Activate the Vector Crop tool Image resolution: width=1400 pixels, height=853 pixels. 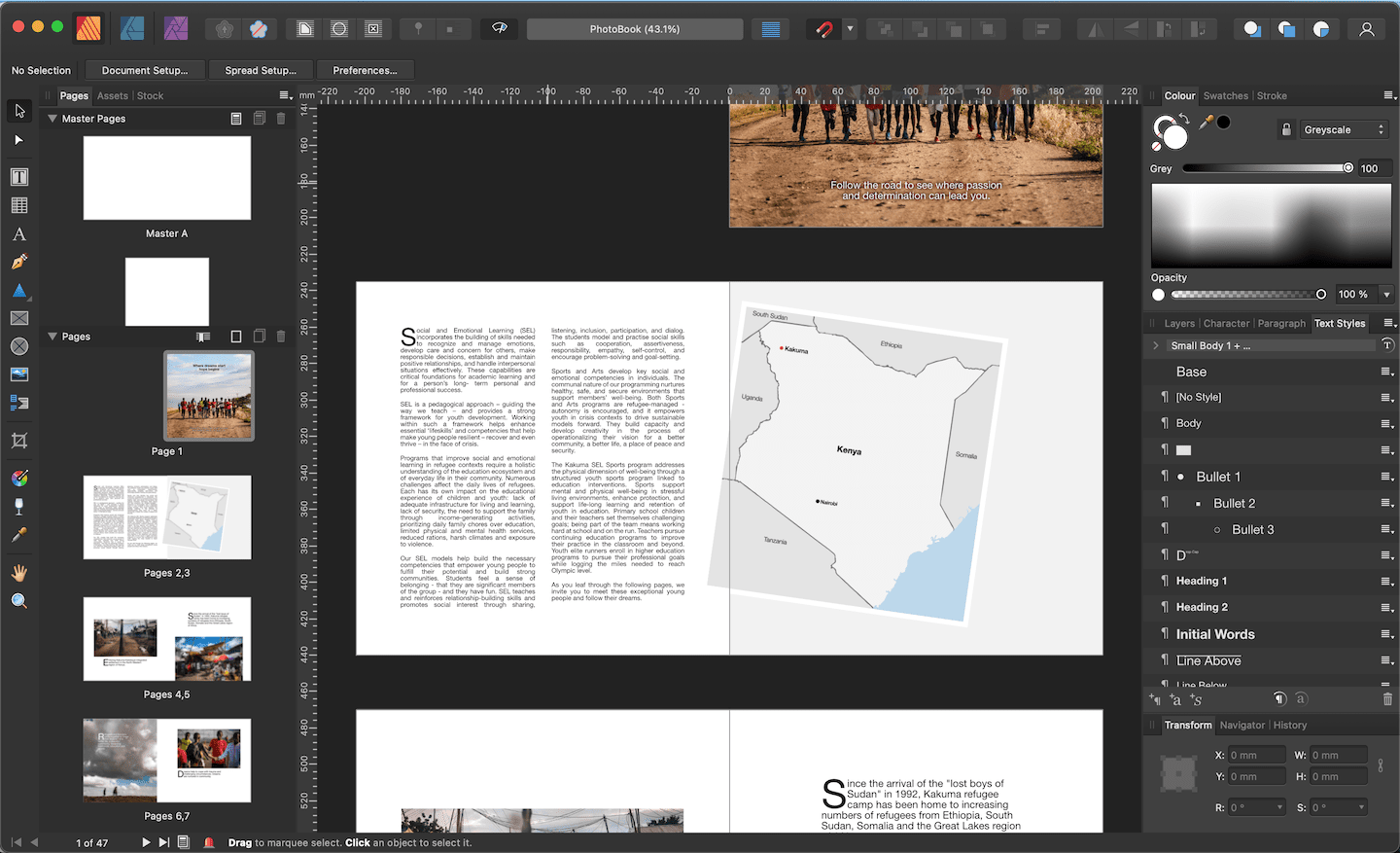coord(18,441)
